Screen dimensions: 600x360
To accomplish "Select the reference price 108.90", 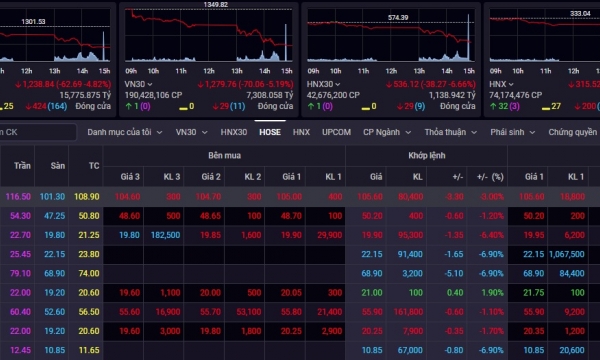I will coord(87,197).
